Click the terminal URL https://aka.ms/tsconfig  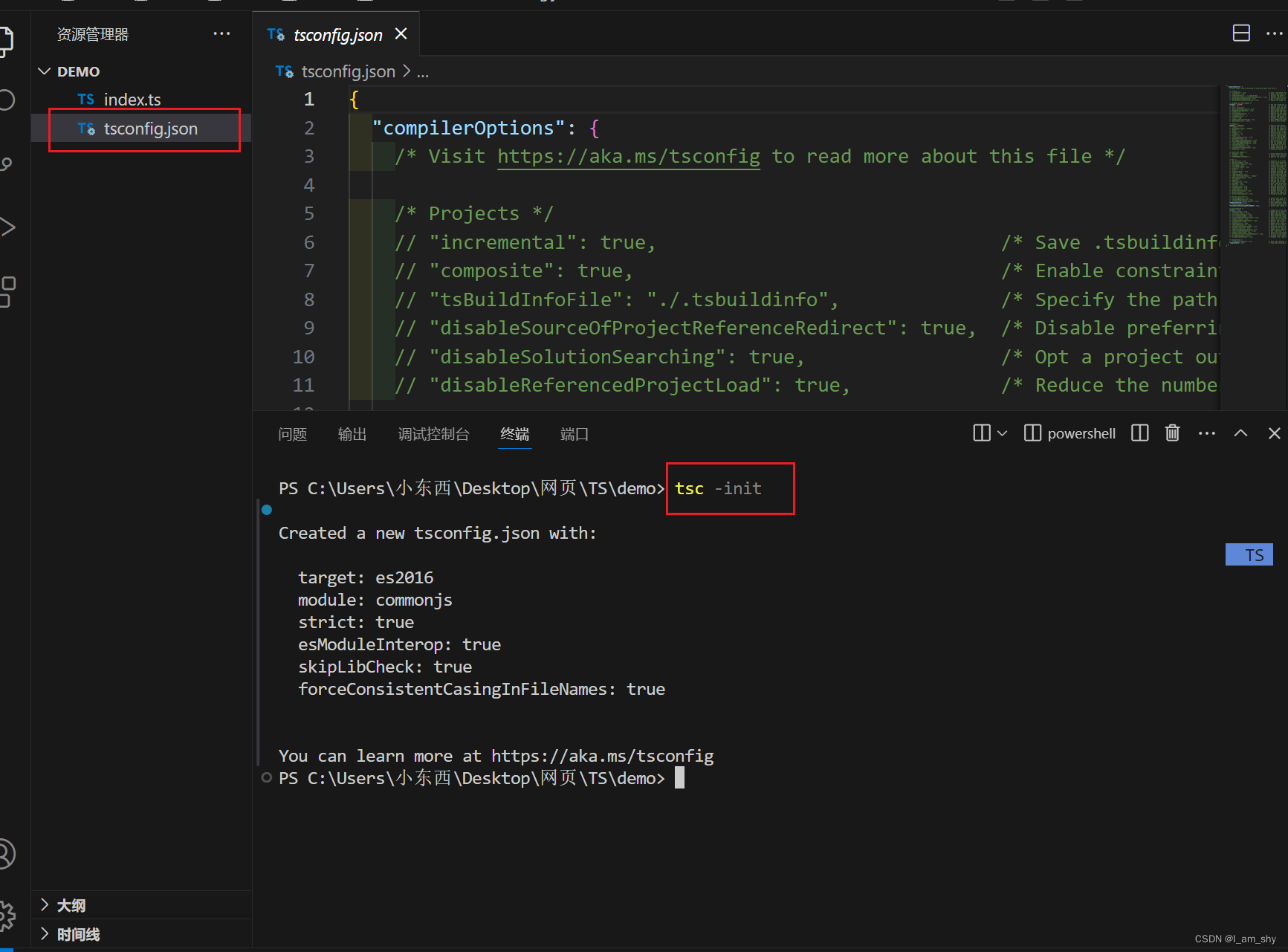(x=602, y=756)
